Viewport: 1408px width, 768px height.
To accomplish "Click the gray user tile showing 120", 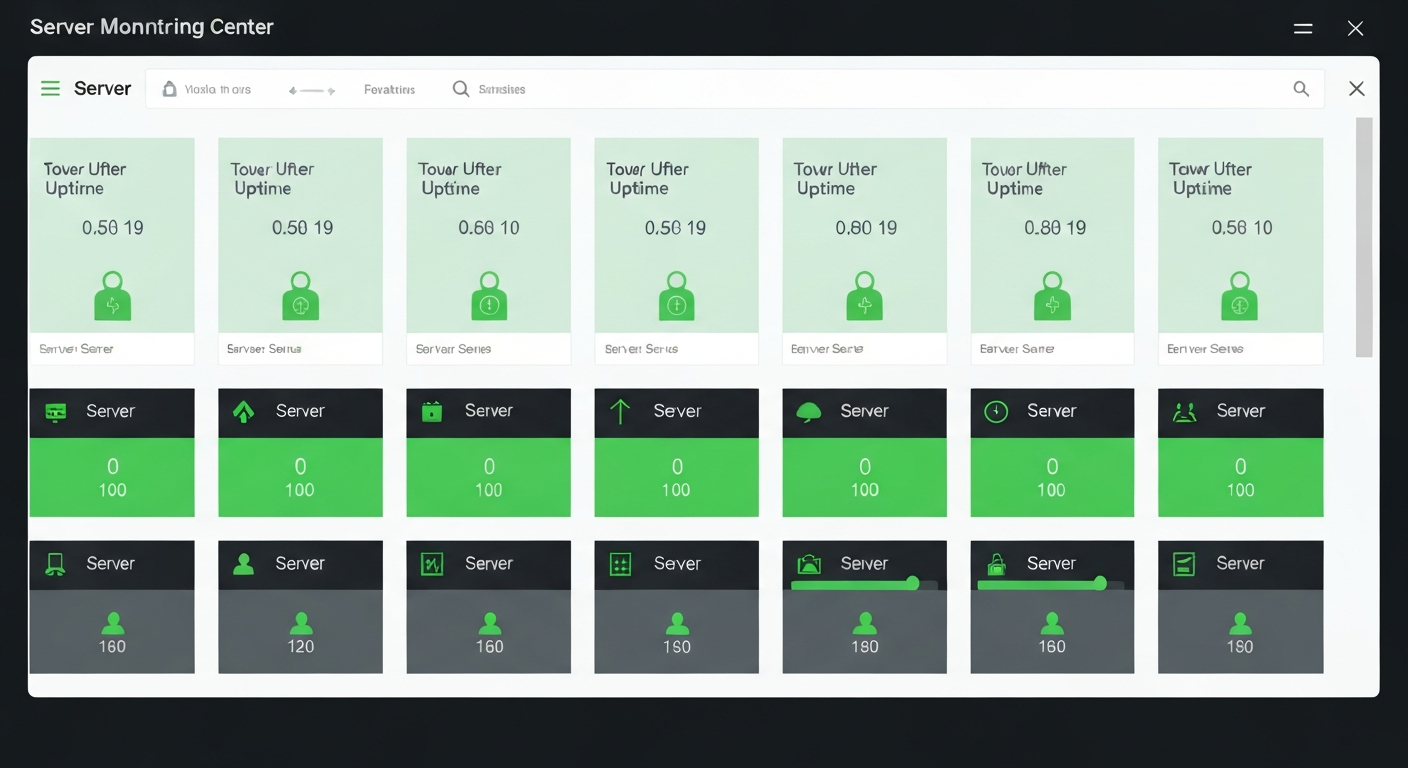I will (300, 631).
